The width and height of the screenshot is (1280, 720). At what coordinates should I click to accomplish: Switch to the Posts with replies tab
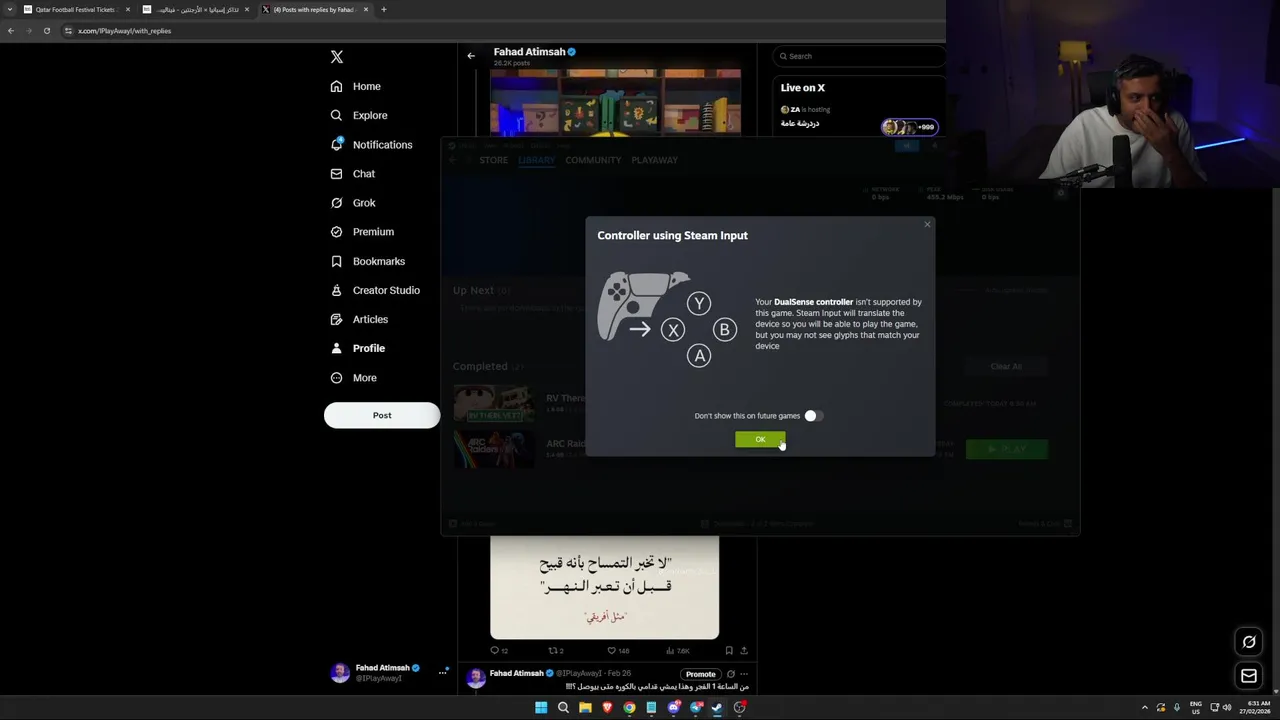coord(315,9)
